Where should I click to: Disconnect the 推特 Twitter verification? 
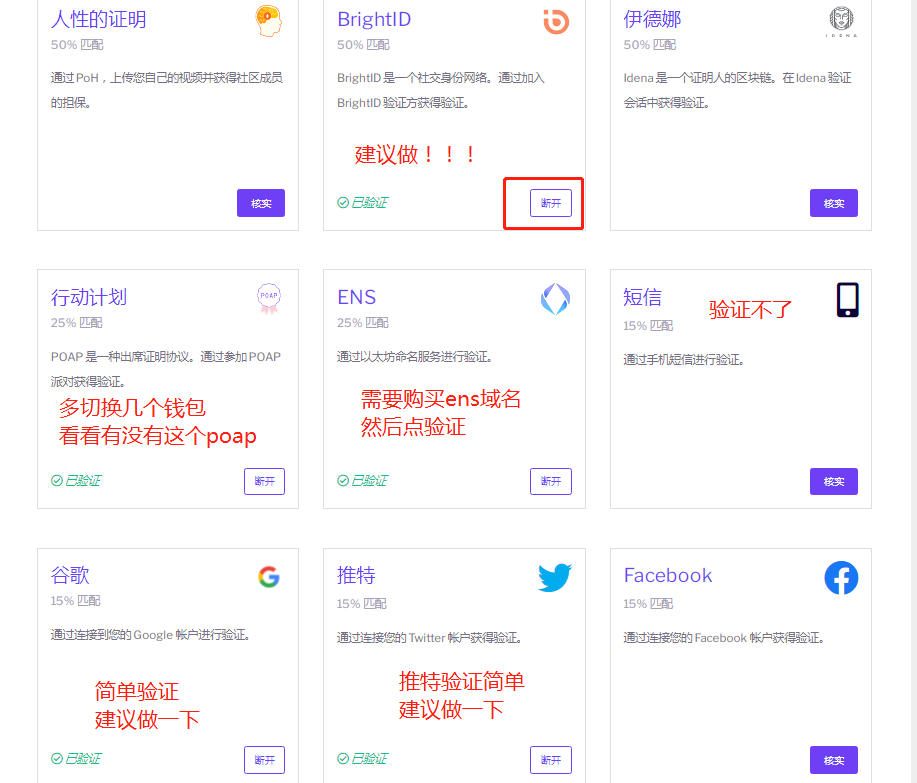click(550, 760)
